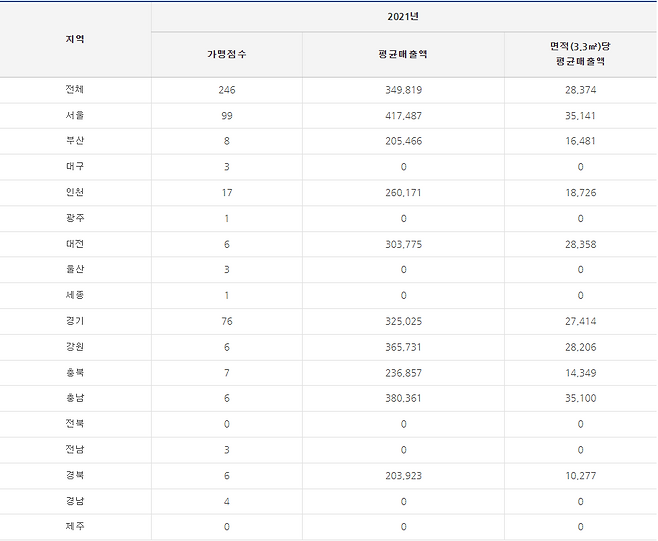Image resolution: width=658 pixels, height=541 pixels.
Task: Click the 제주 row label
Action: [x=75, y=527]
